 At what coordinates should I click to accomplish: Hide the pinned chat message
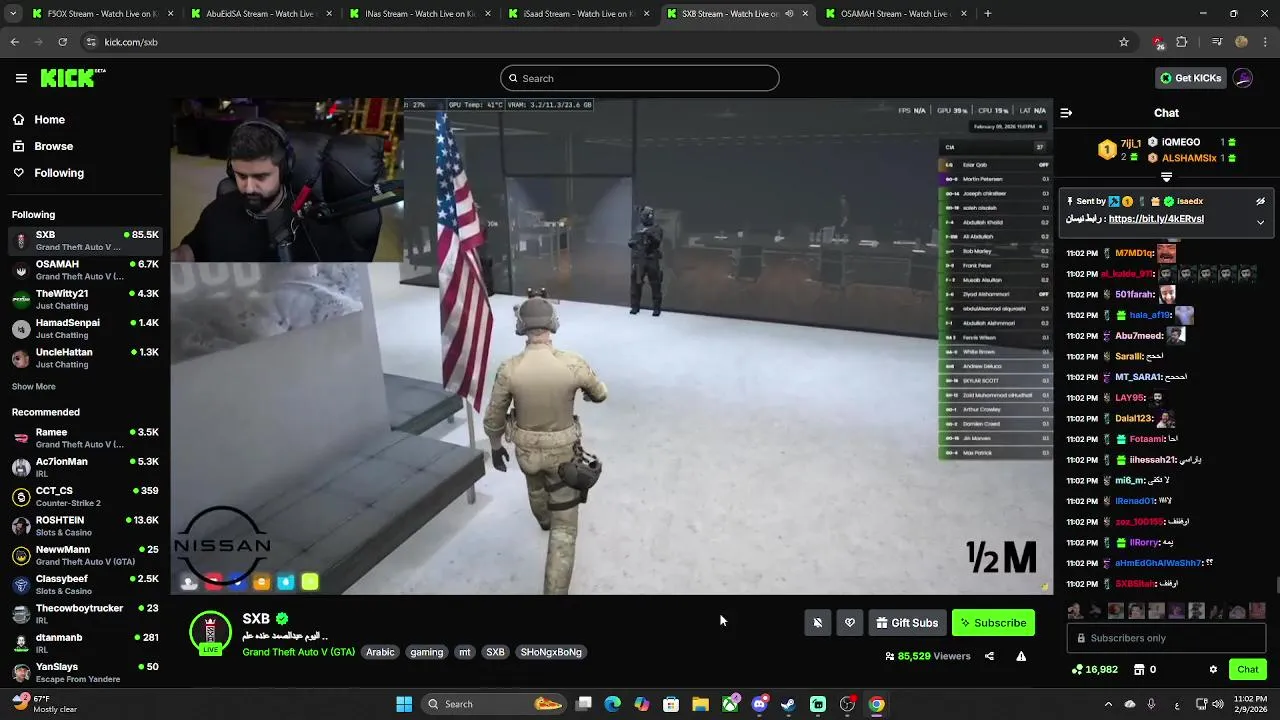[1260, 201]
